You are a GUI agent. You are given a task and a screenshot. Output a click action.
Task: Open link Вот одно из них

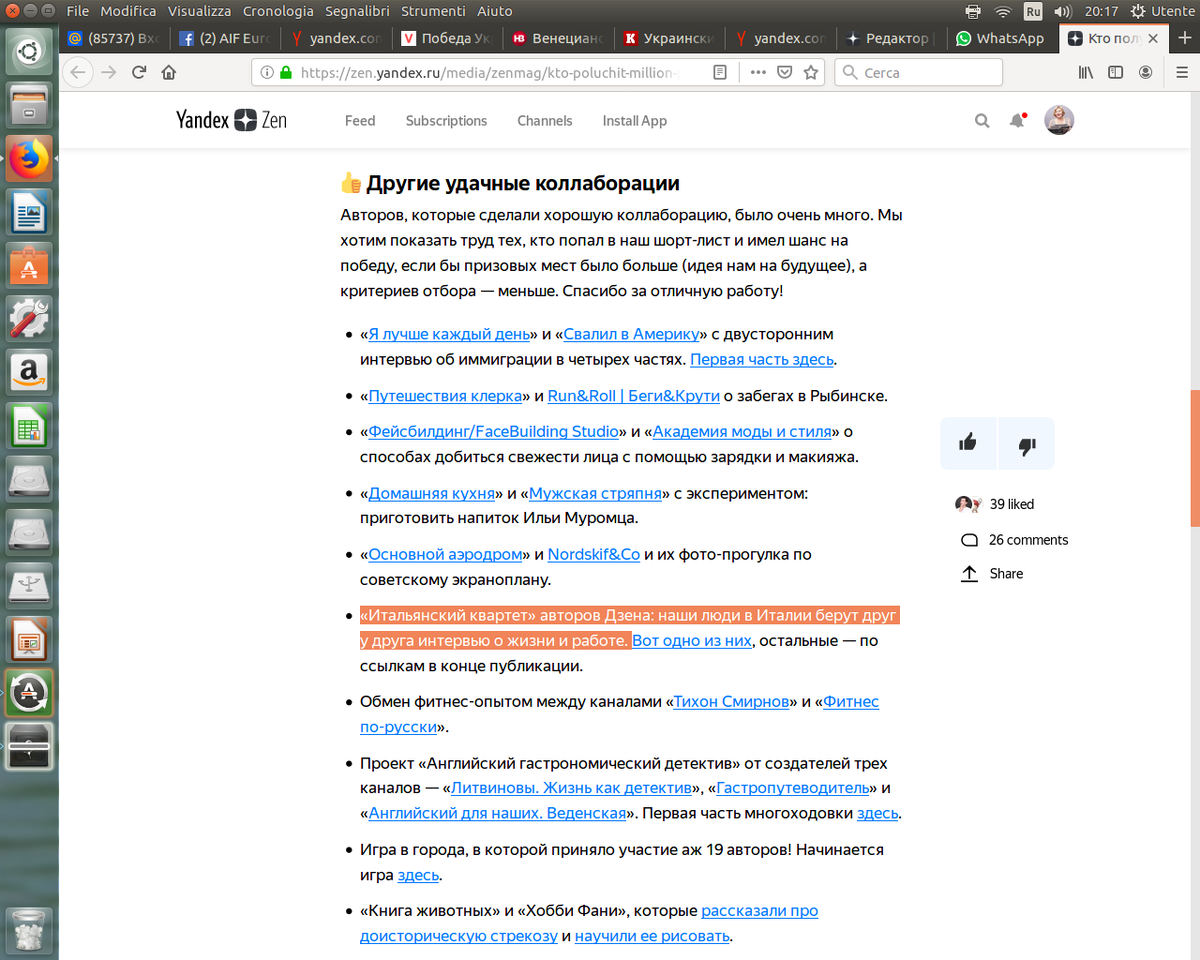[692, 640]
